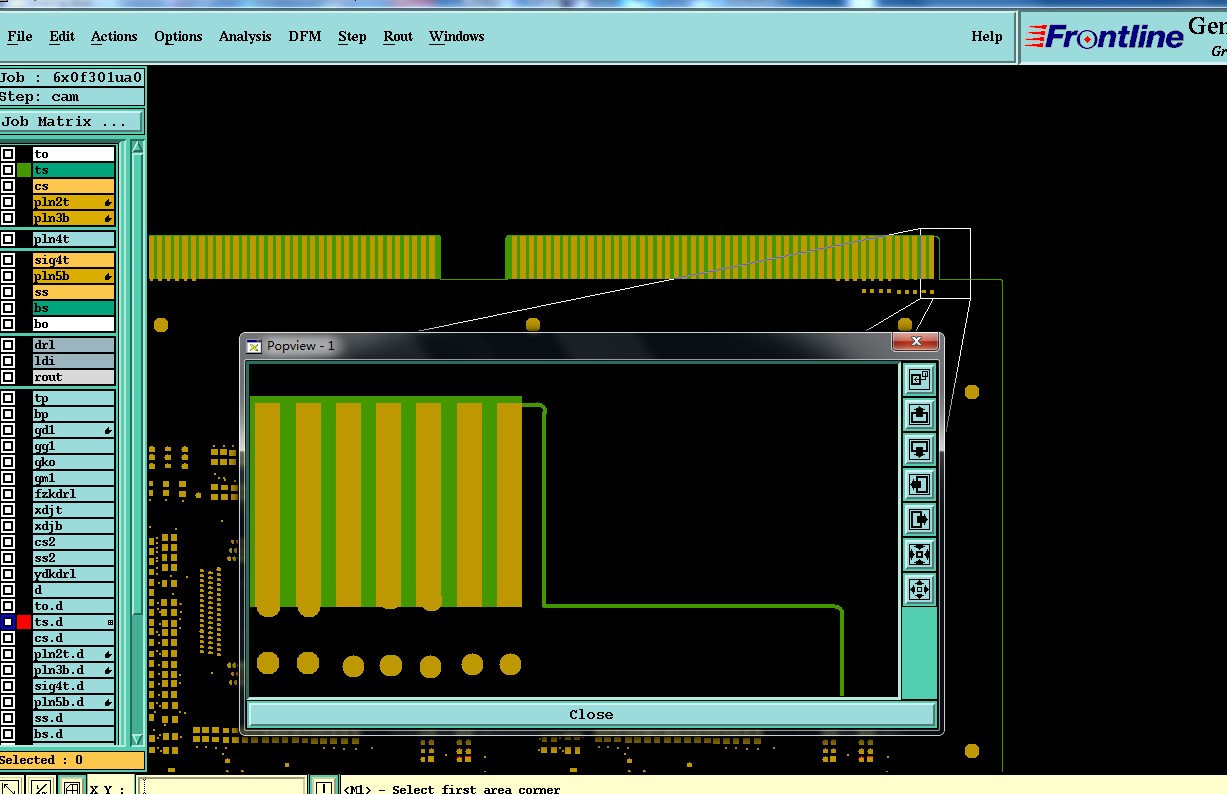Click the hand marker on the pln5b layer
This screenshot has width=1227, height=794.
coord(108,276)
